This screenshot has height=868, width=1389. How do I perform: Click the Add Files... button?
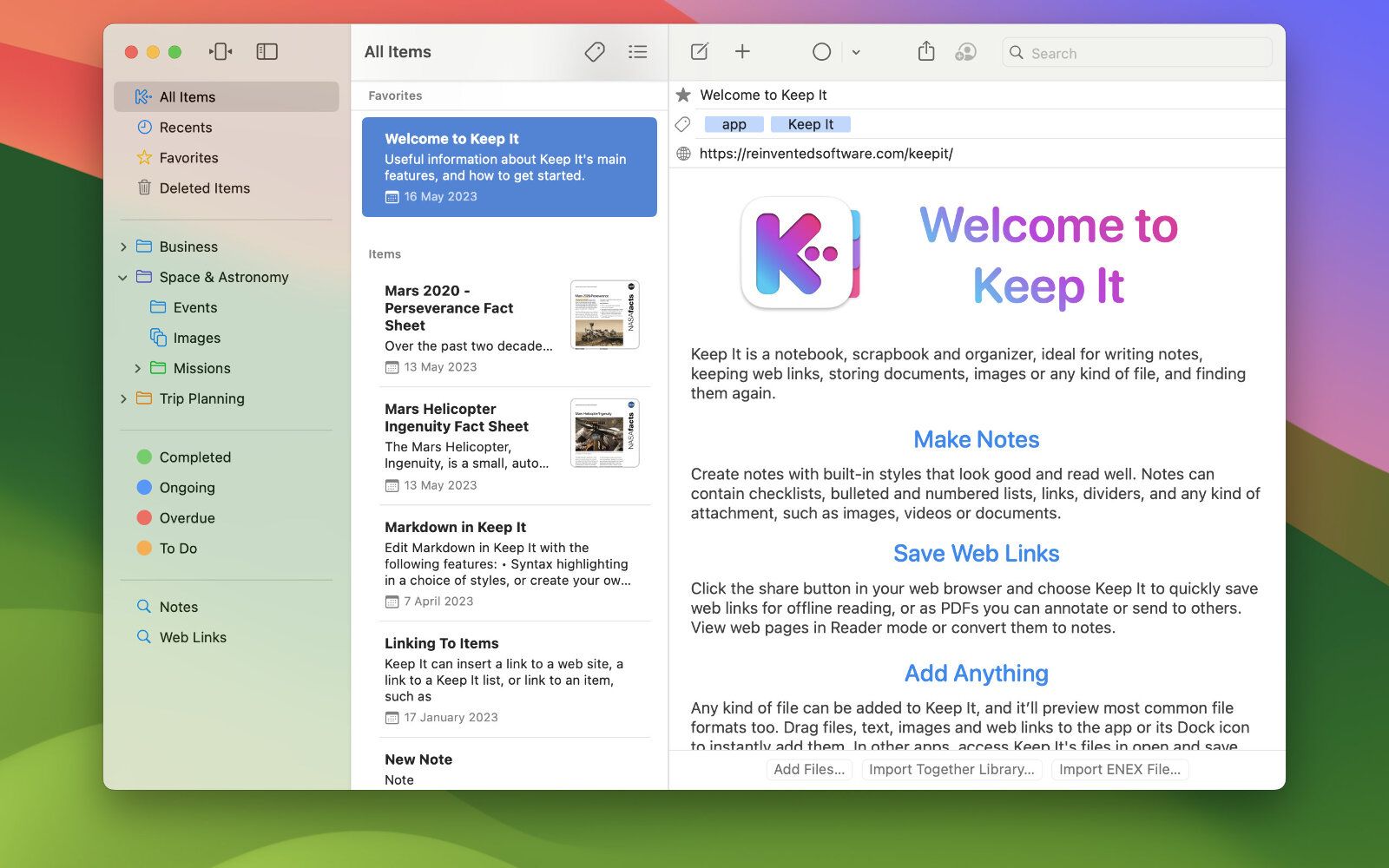(809, 770)
